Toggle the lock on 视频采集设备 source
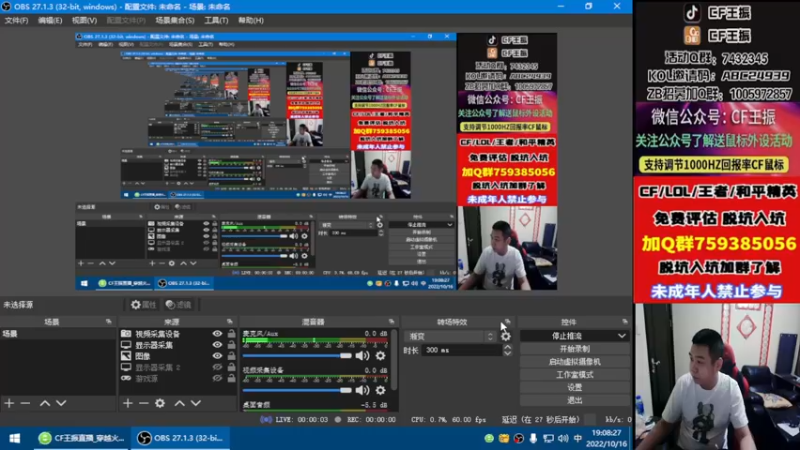This screenshot has width=800, height=450. point(232,334)
